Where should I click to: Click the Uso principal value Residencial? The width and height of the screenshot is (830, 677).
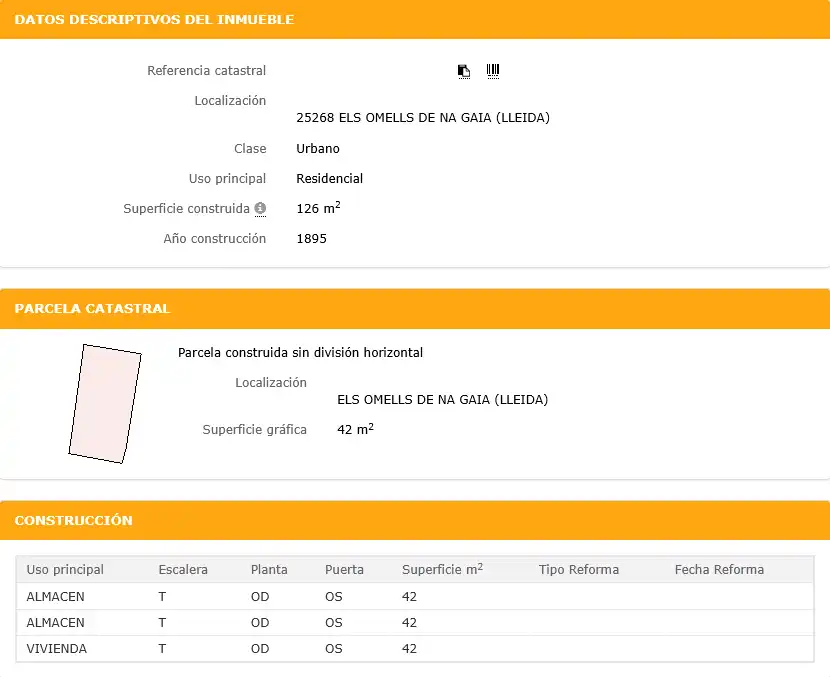coord(329,179)
